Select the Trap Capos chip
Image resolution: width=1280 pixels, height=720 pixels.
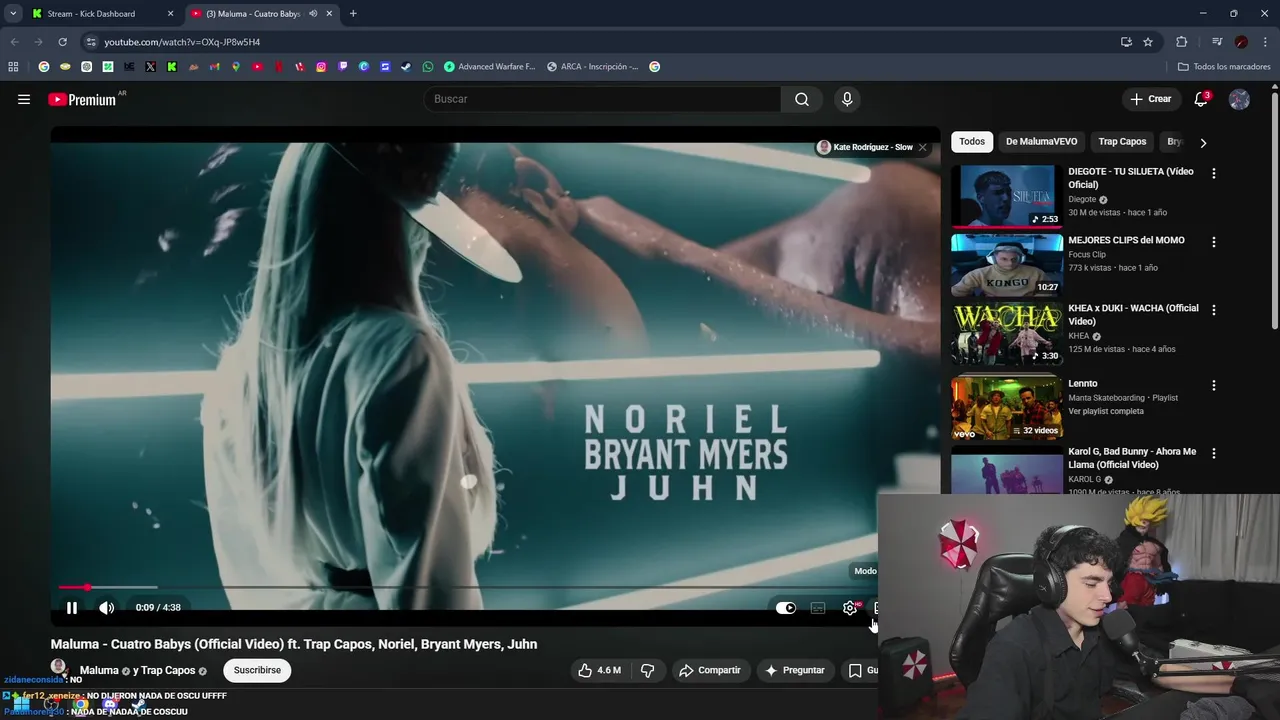(x=1122, y=142)
